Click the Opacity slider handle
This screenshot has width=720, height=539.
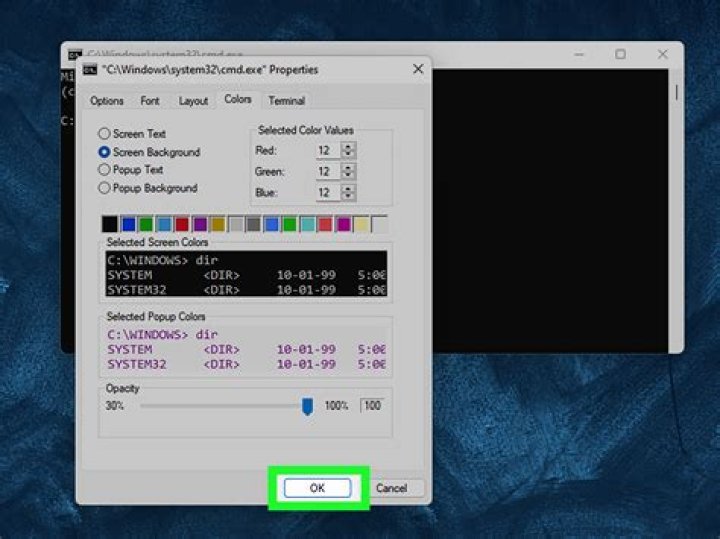click(x=308, y=406)
